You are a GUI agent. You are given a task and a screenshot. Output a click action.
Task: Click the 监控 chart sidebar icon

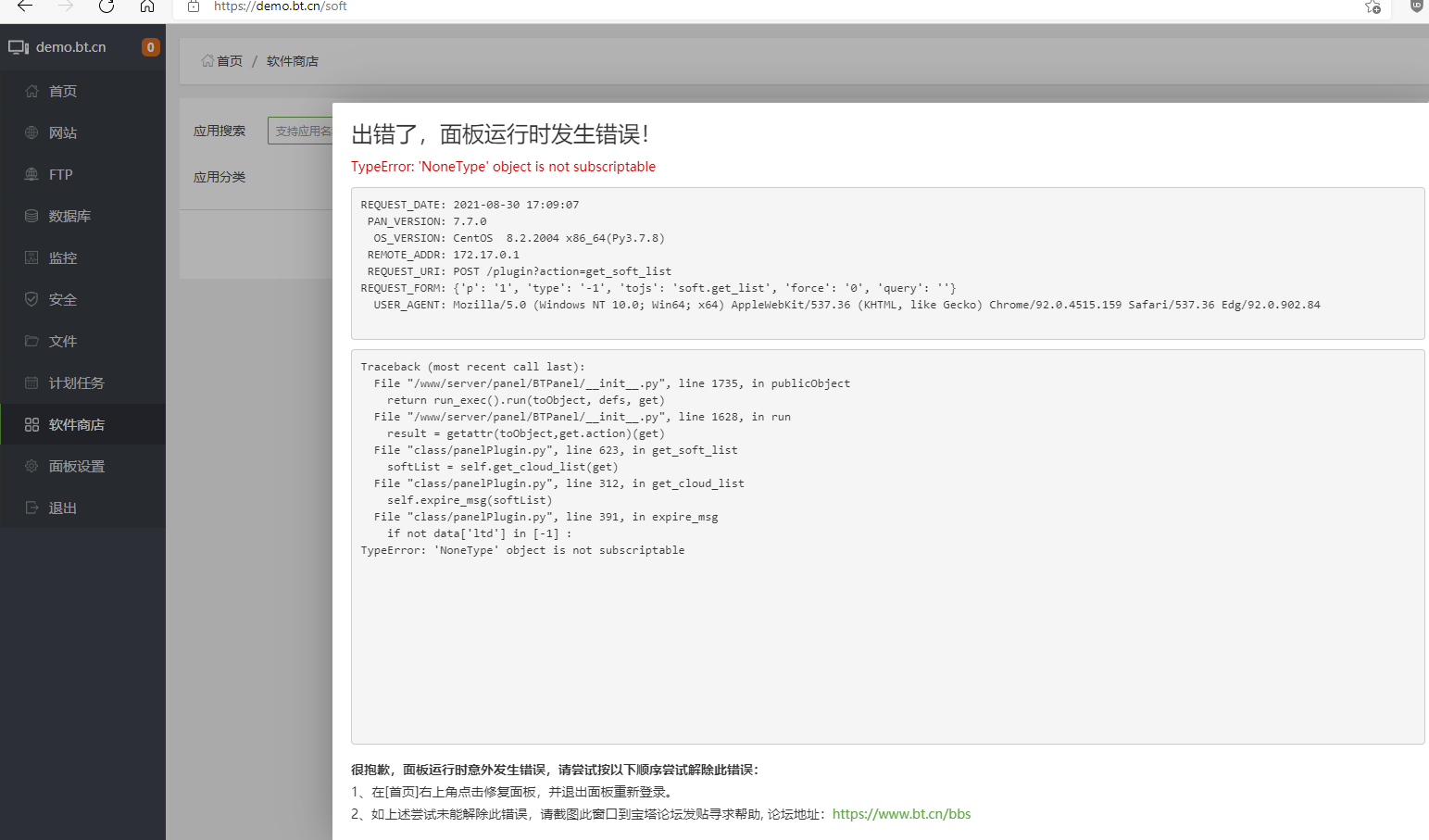click(31, 257)
